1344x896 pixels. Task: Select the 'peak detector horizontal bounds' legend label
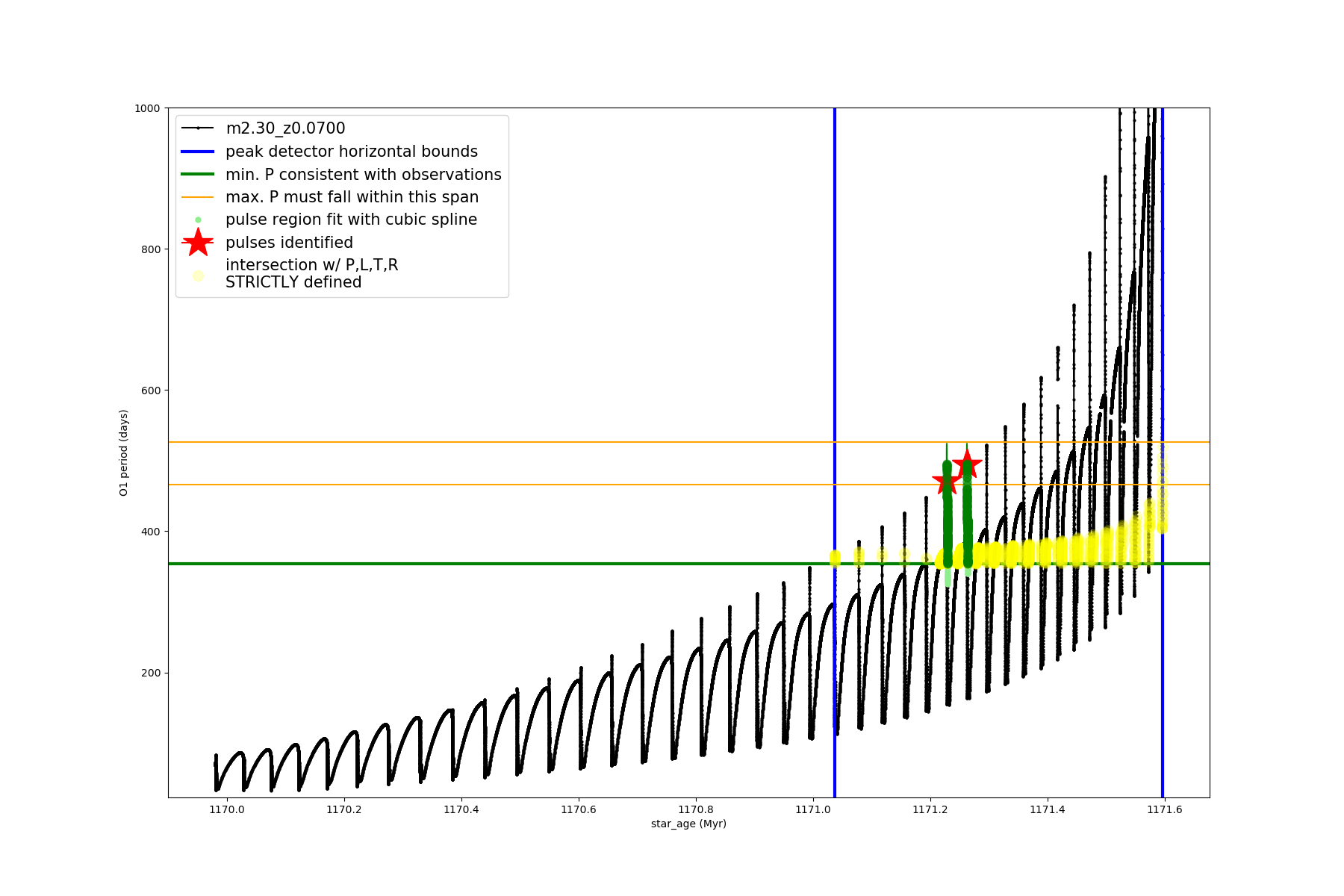pyautogui.click(x=352, y=152)
